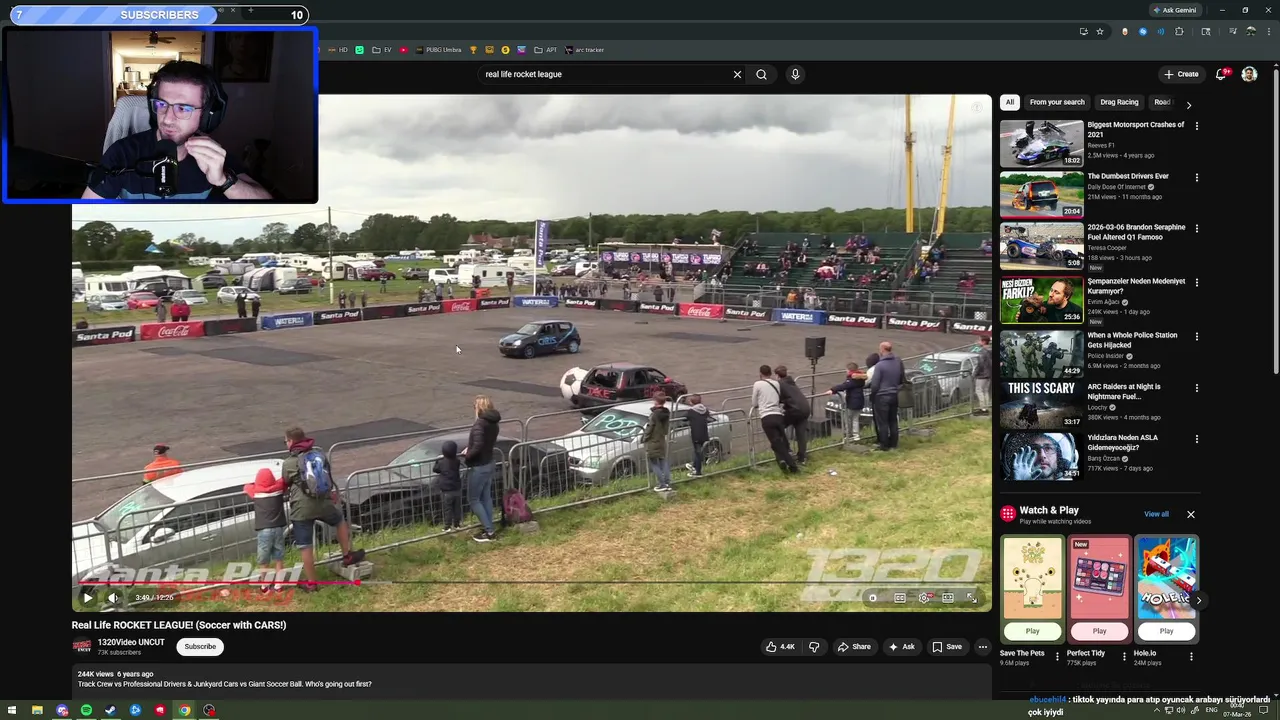Select the 'All' filter chip

click(1010, 102)
